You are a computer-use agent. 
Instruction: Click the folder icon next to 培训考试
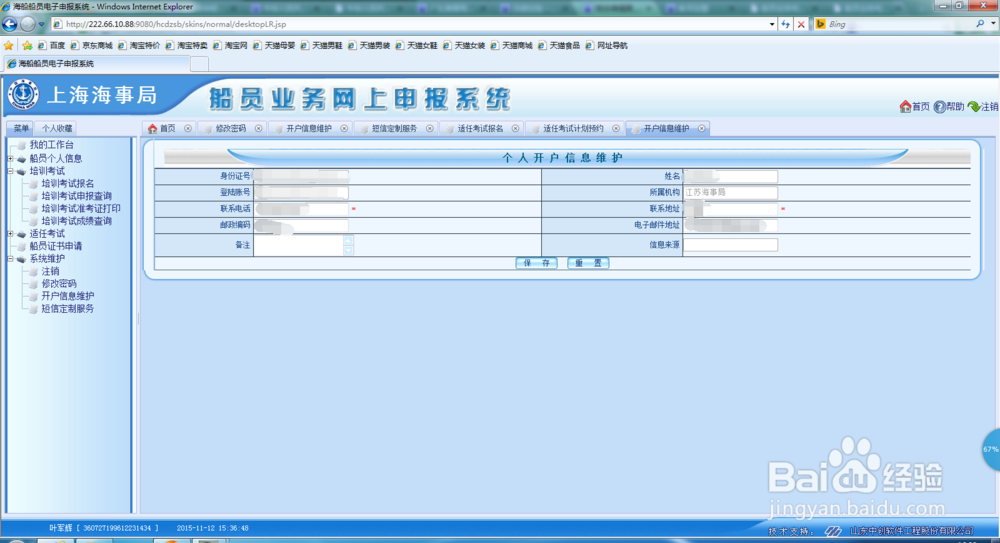tap(22, 171)
